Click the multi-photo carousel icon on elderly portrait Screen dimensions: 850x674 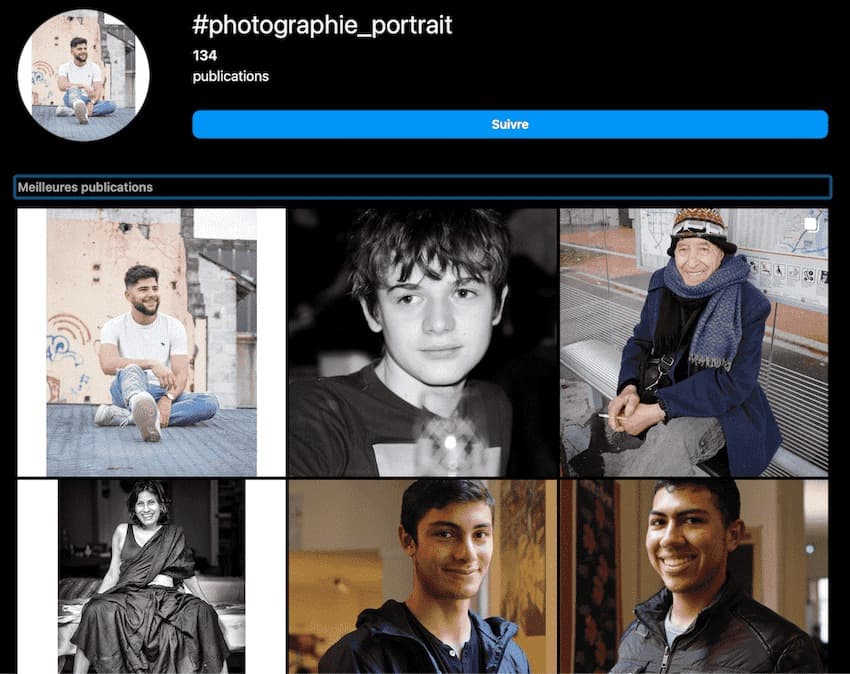(x=810, y=224)
